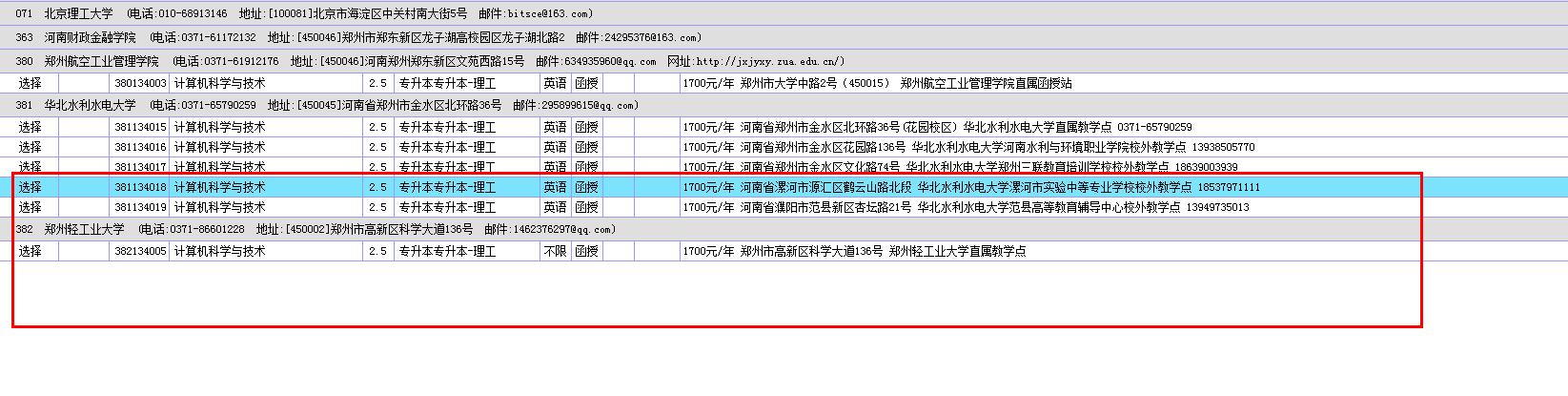Click 华北水利水电大学直属教学点 0371-65790259 text
The image size is (1568, 396).
pos(1077,127)
